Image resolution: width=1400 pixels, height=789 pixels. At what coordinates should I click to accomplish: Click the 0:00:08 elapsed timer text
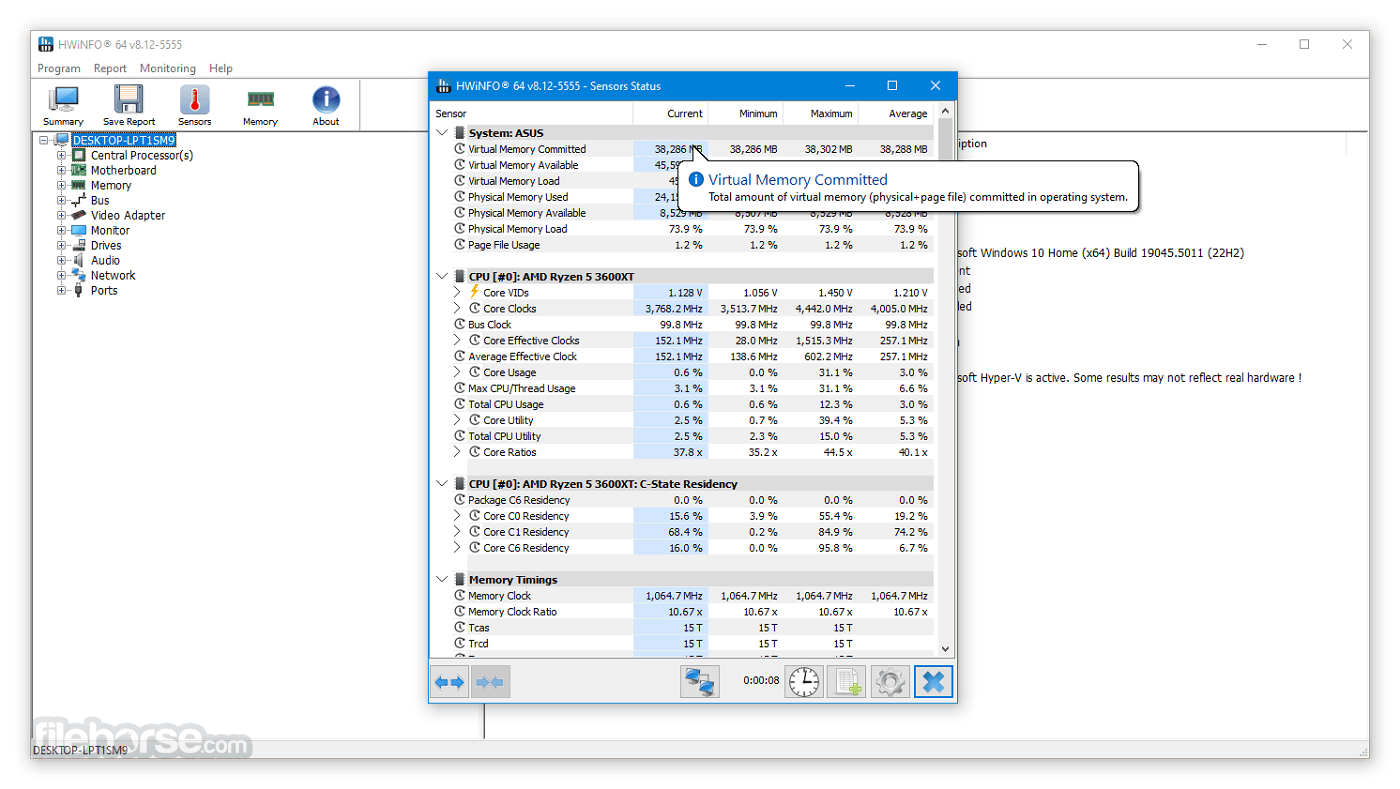[x=761, y=681]
